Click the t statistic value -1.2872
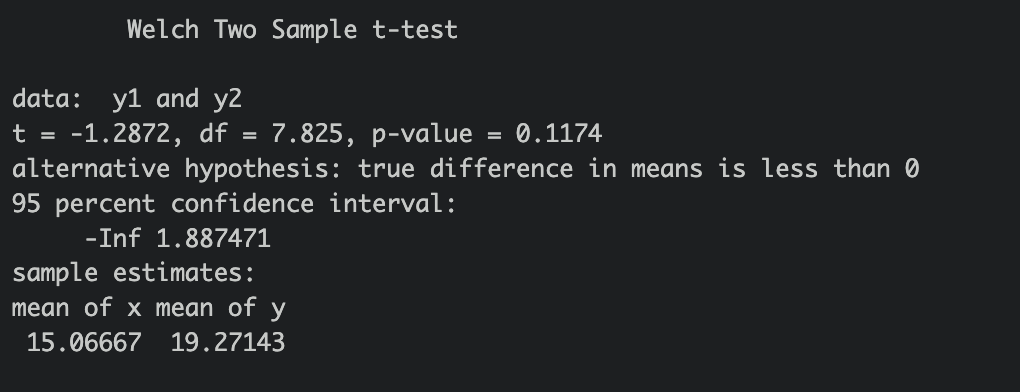Image resolution: width=1020 pixels, height=392 pixels. pyautogui.click(x=120, y=134)
